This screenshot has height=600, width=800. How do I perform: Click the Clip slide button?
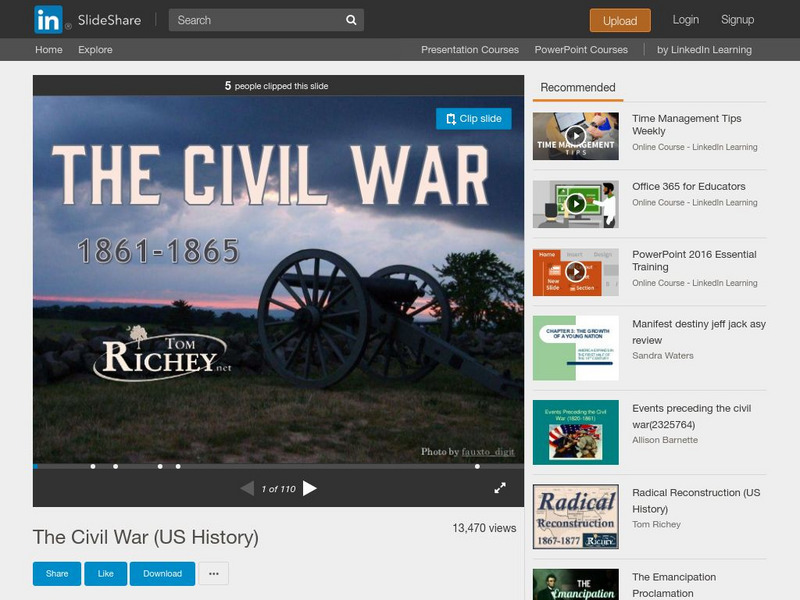474,117
